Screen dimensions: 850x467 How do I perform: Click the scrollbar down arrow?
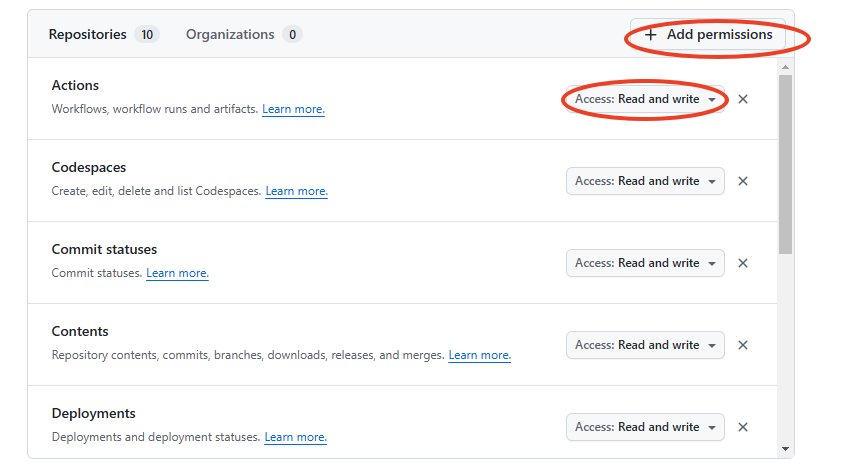tap(785, 449)
